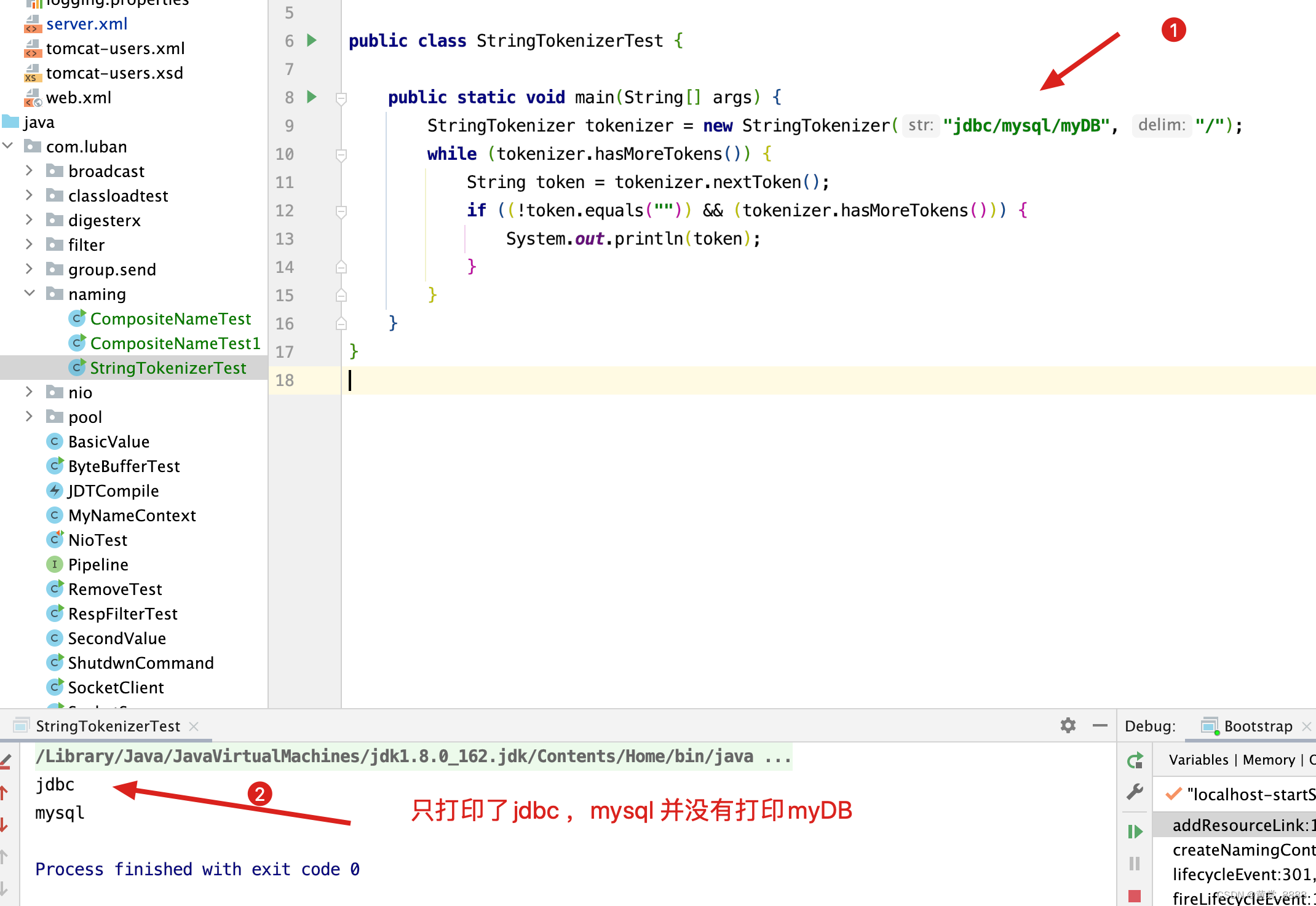Rerun the Bootstrap debug session
The image size is (1316, 906).
pos(1135,760)
